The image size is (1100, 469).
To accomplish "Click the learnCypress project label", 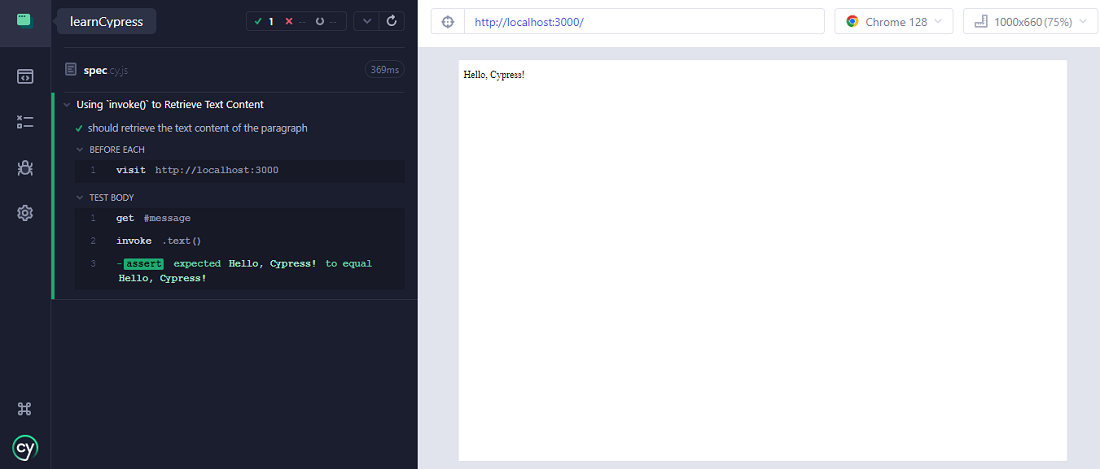I will click(x=107, y=22).
